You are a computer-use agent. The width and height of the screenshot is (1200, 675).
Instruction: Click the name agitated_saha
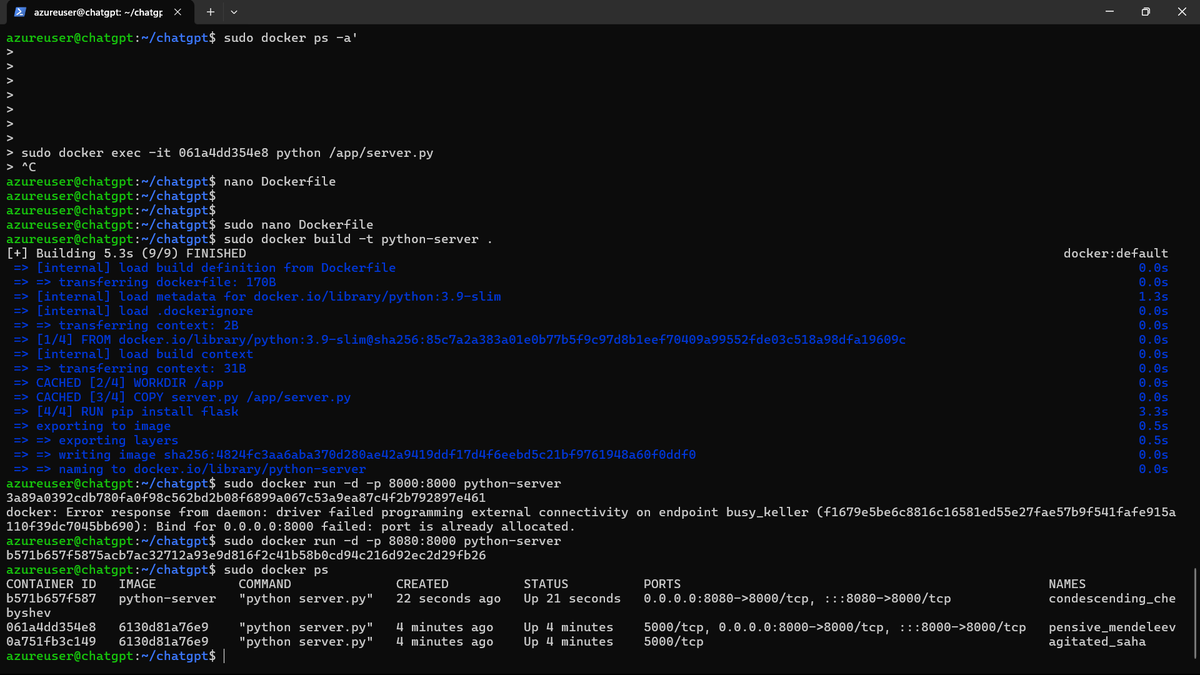(x=1097, y=641)
